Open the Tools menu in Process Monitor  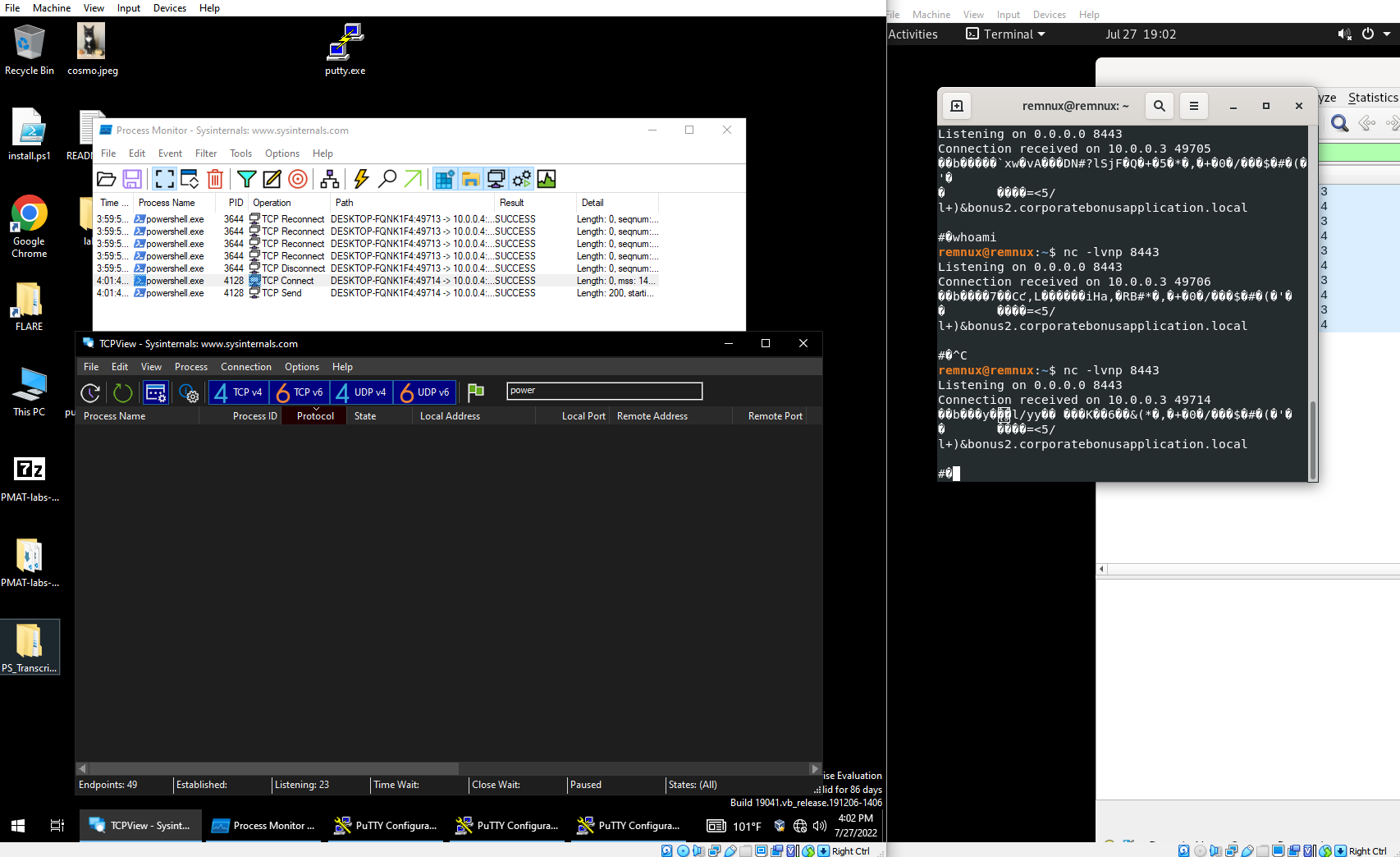click(240, 154)
